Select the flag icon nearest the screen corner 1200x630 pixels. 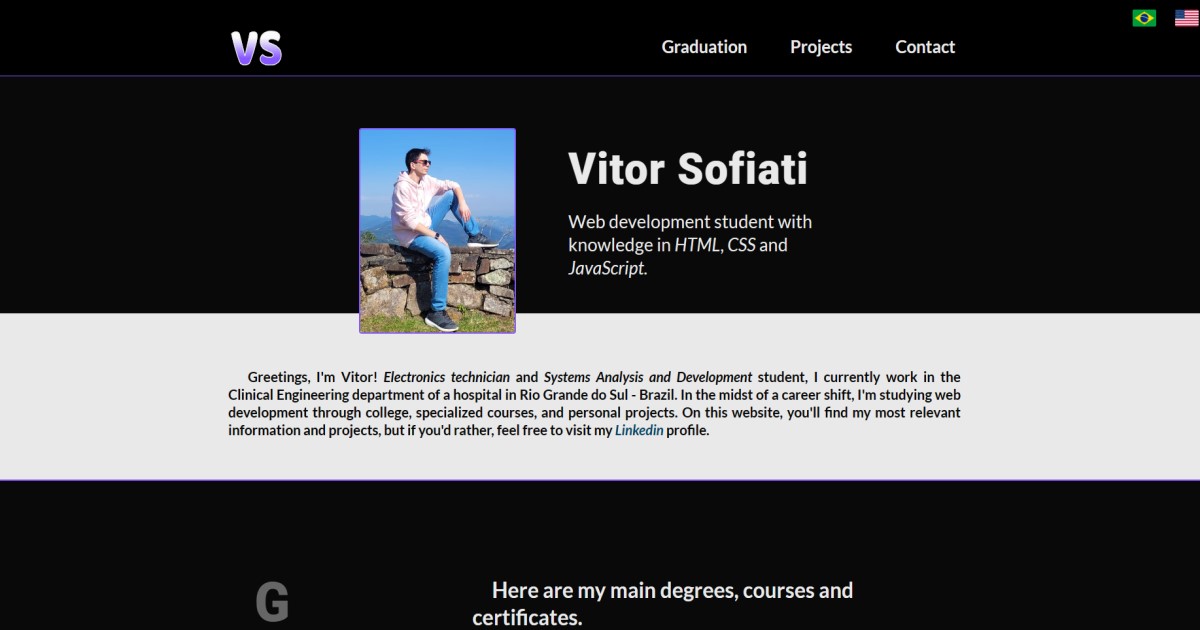[x=1184, y=17]
